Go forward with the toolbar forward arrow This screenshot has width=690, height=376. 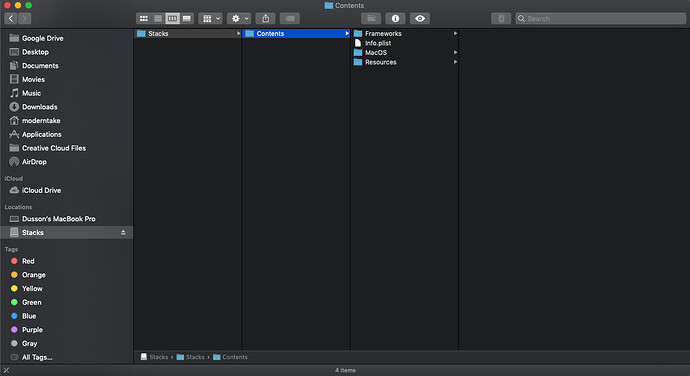(x=25, y=18)
